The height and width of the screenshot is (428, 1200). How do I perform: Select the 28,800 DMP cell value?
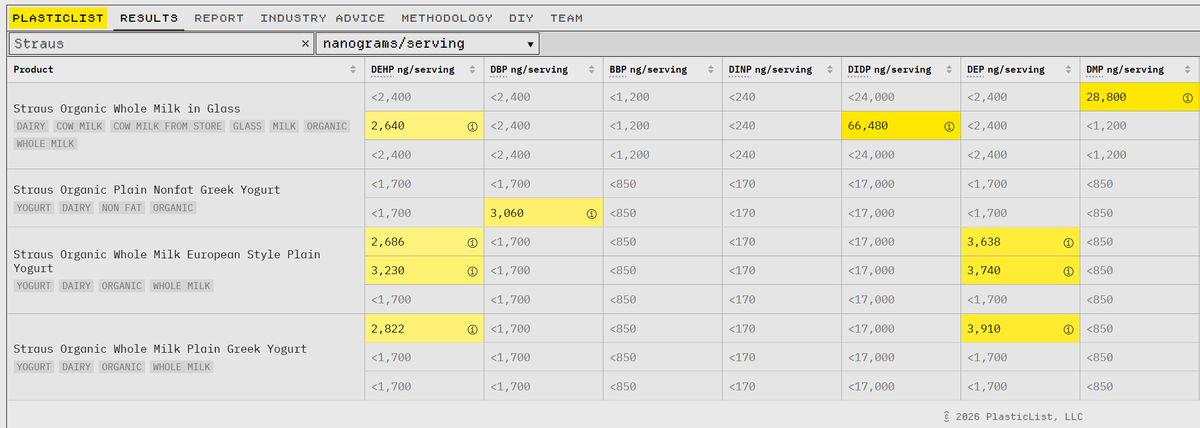(1106, 98)
